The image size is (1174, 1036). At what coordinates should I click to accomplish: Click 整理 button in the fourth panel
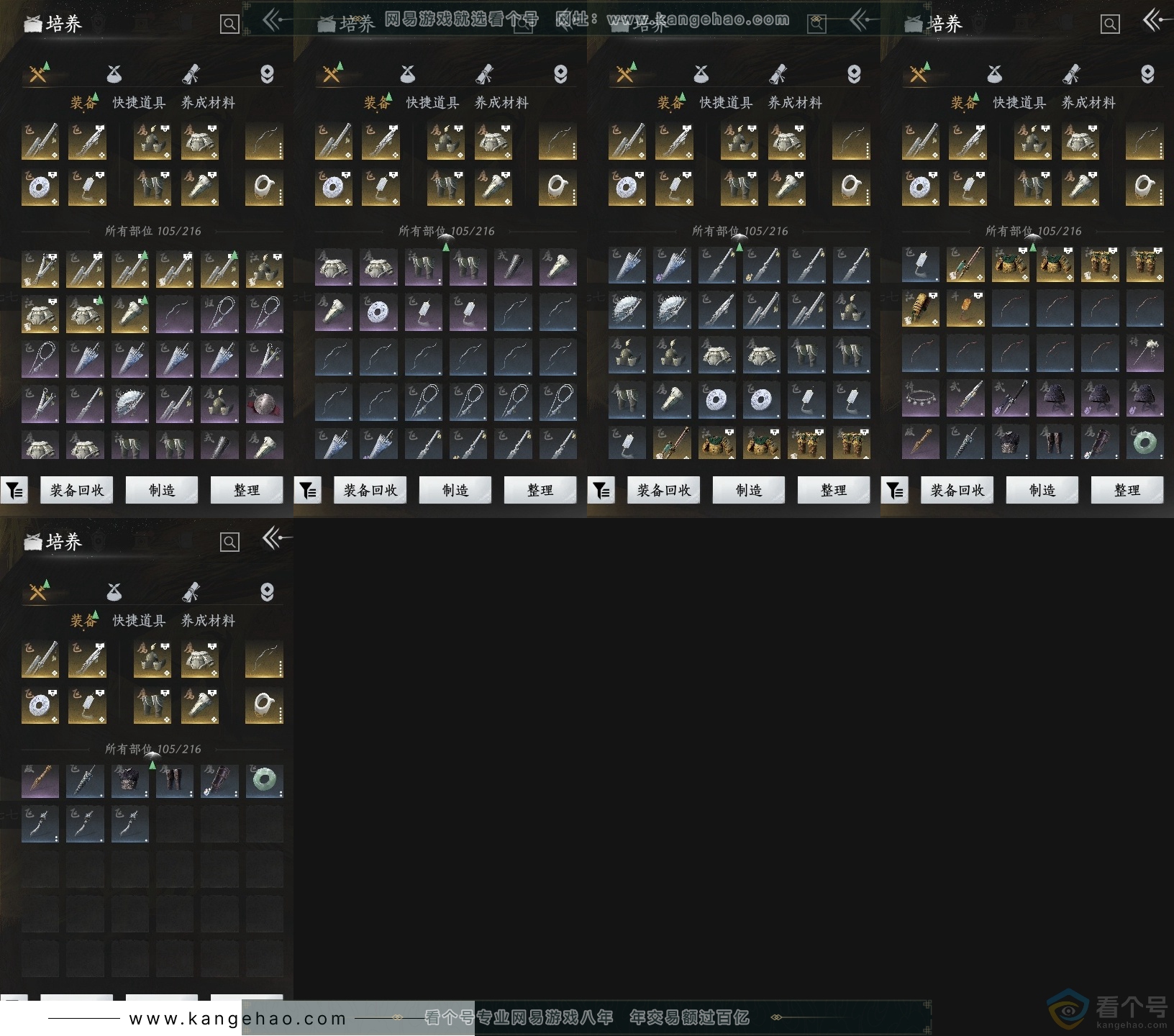pyautogui.click(x=1127, y=490)
